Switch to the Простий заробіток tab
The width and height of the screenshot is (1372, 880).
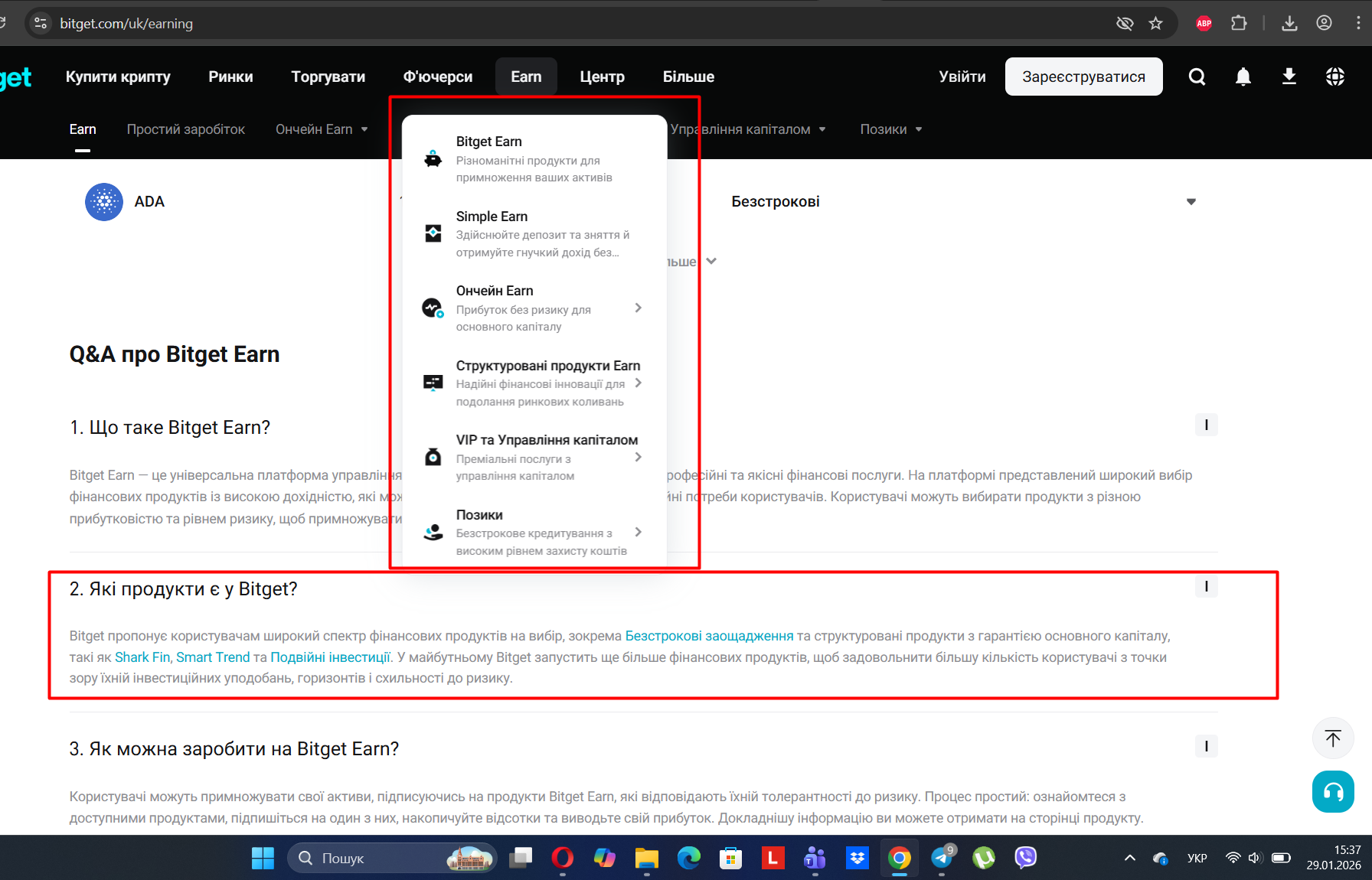[x=186, y=129]
